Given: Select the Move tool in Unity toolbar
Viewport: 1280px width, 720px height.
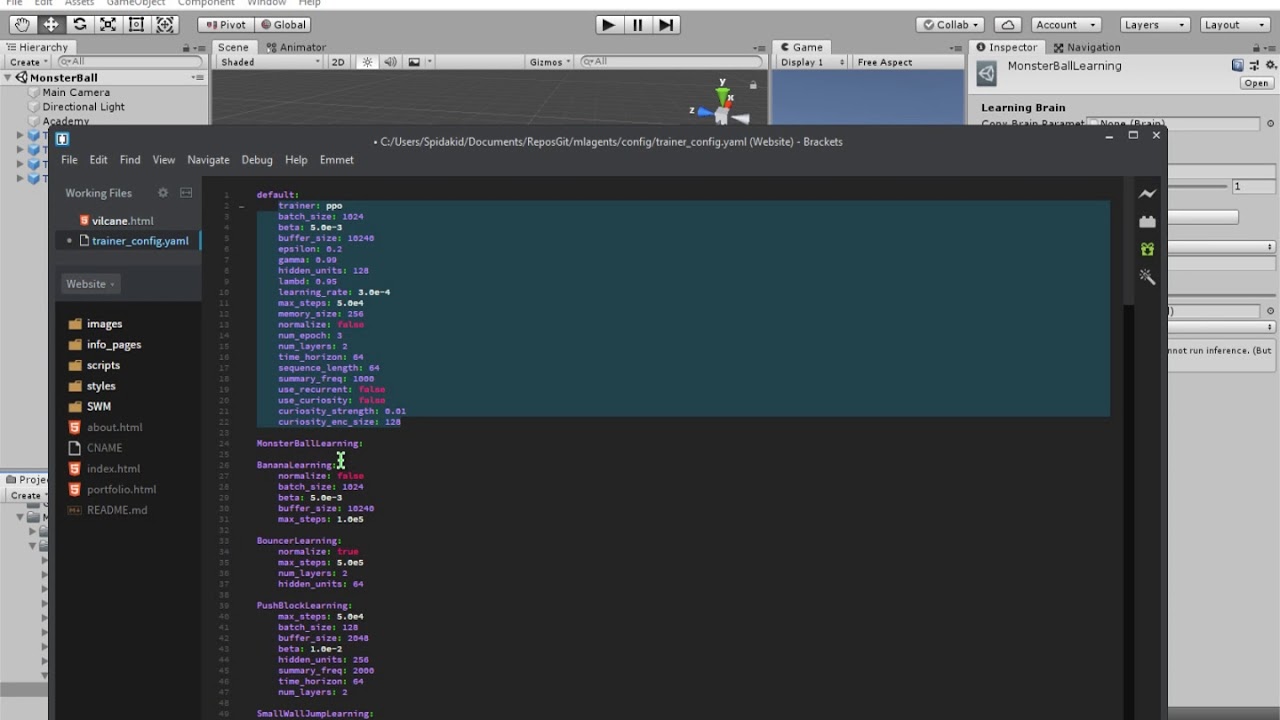Looking at the screenshot, I should 50,24.
